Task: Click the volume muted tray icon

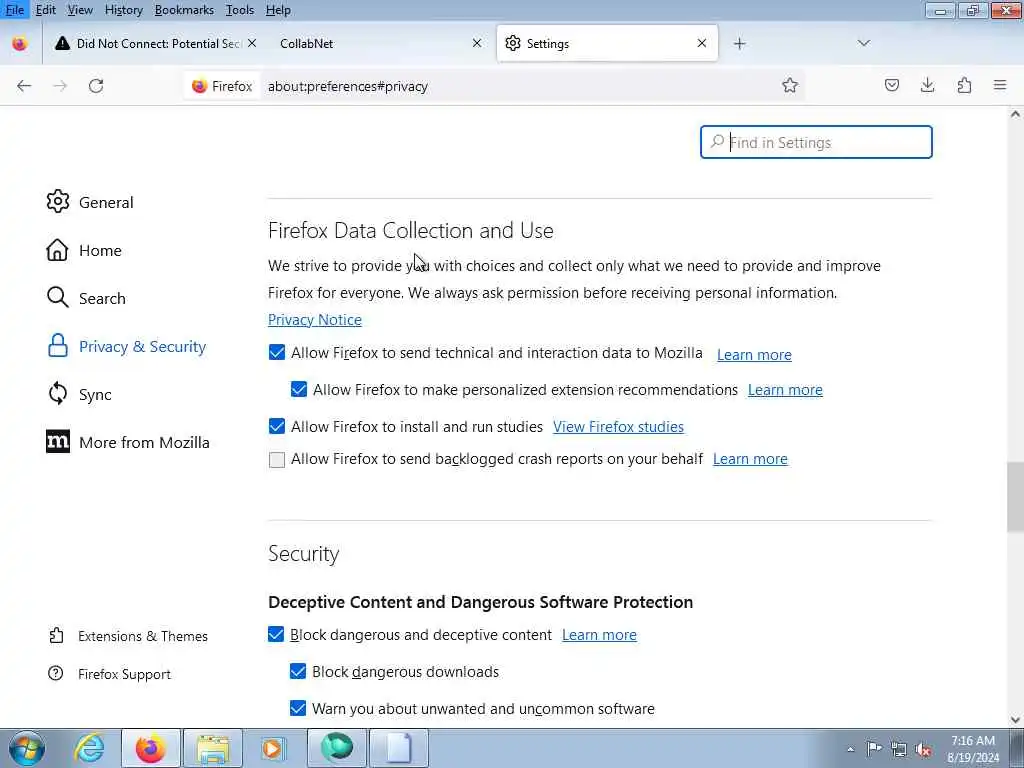Action: pyautogui.click(x=923, y=749)
